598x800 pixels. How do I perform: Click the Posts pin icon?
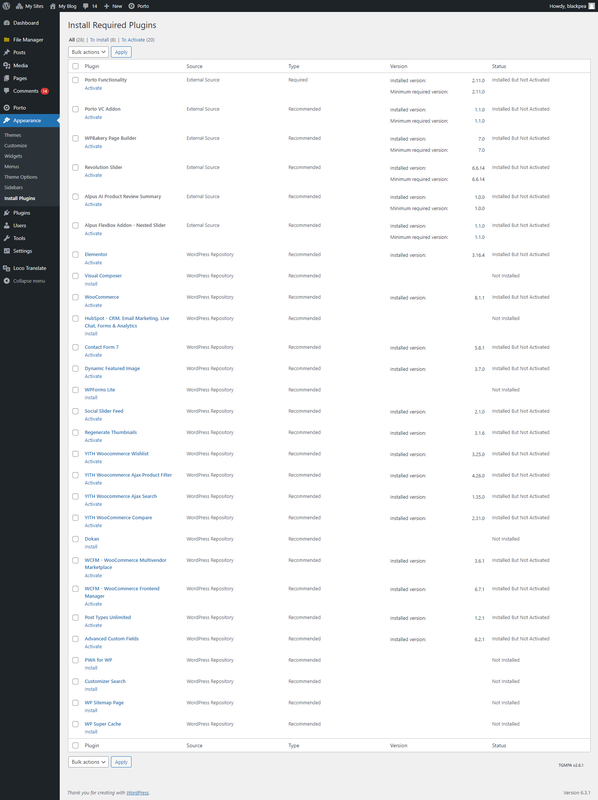click(x=7, y=53)
